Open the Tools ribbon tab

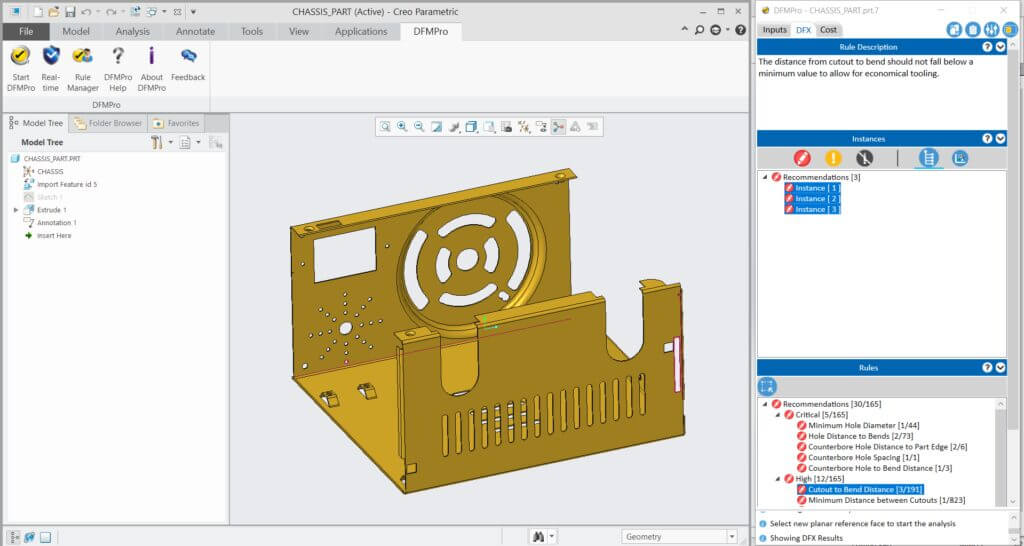click(252, 31)
